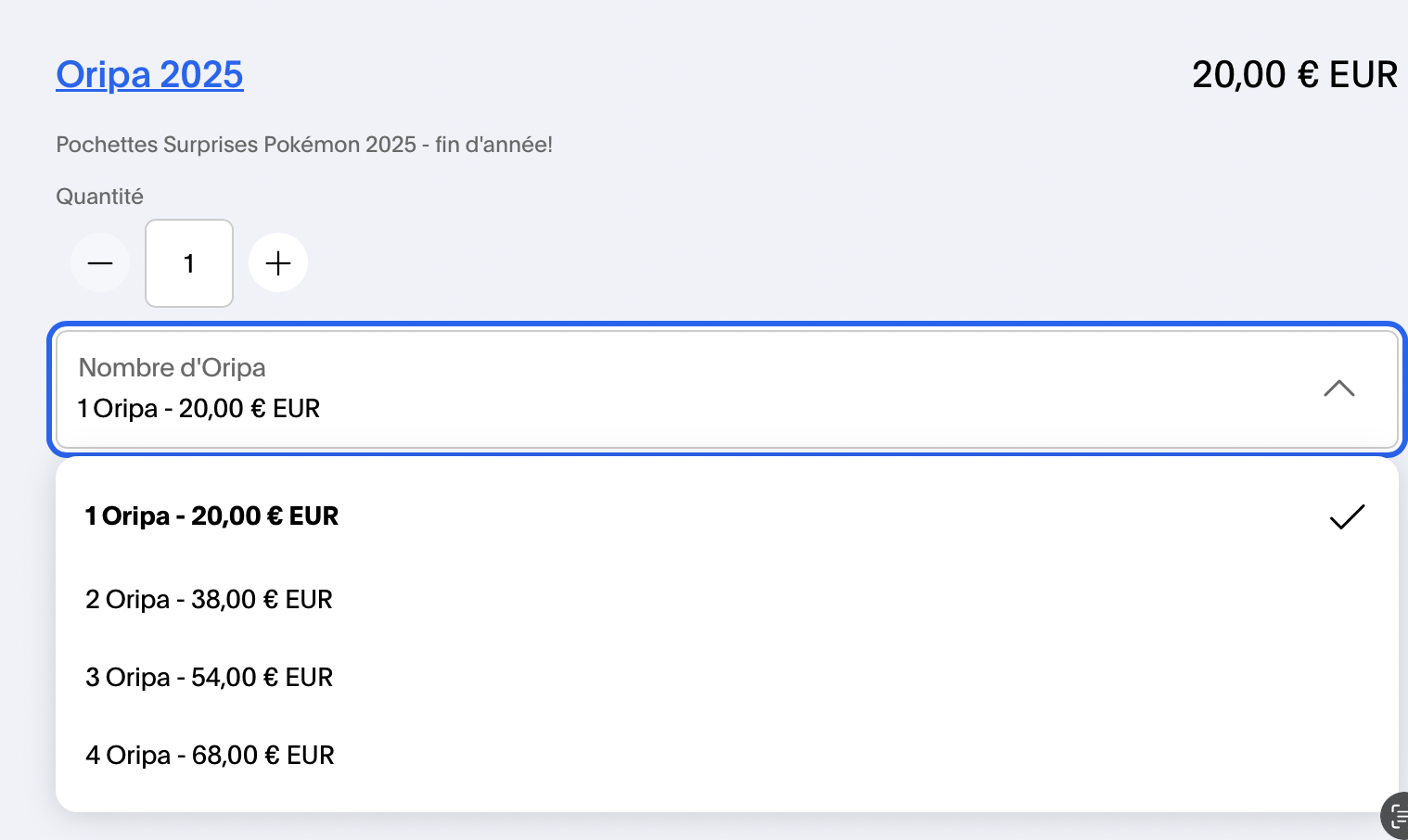This screenshot has width=1408, height=840.
Task: Click the plus icon to increase quantity
Action: point(278,263)
